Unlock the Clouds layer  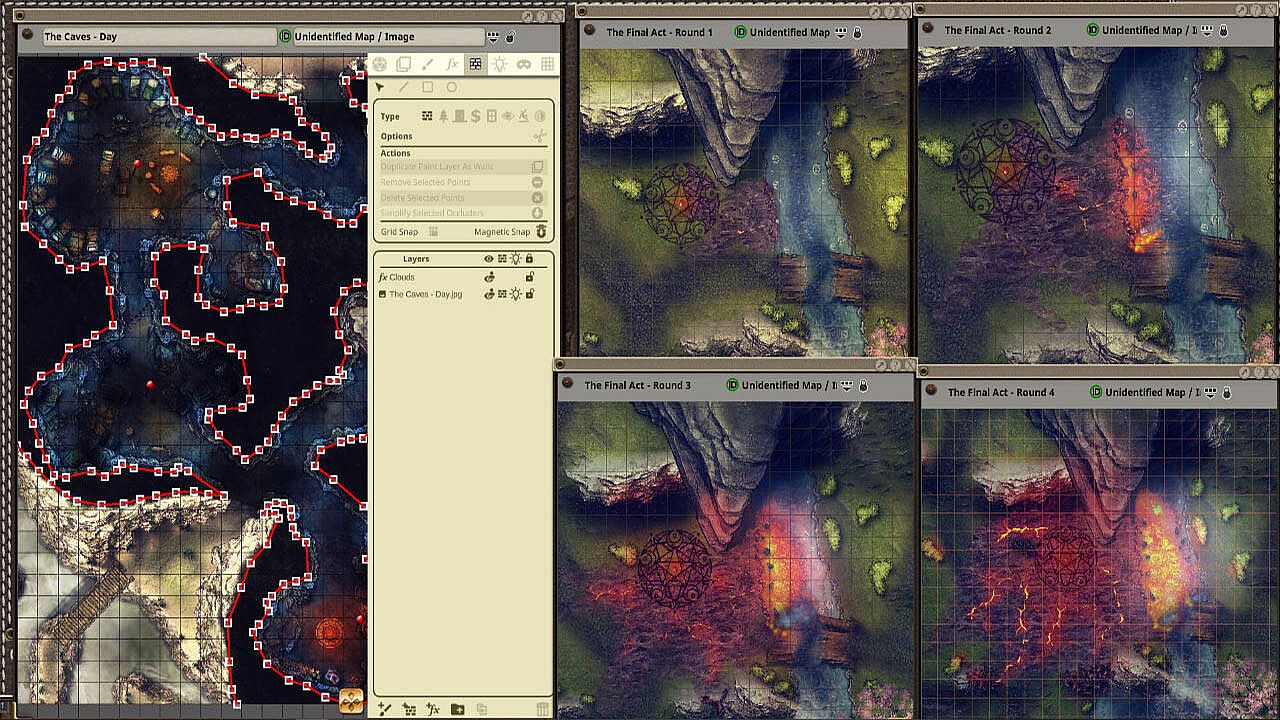pos(529,277)
